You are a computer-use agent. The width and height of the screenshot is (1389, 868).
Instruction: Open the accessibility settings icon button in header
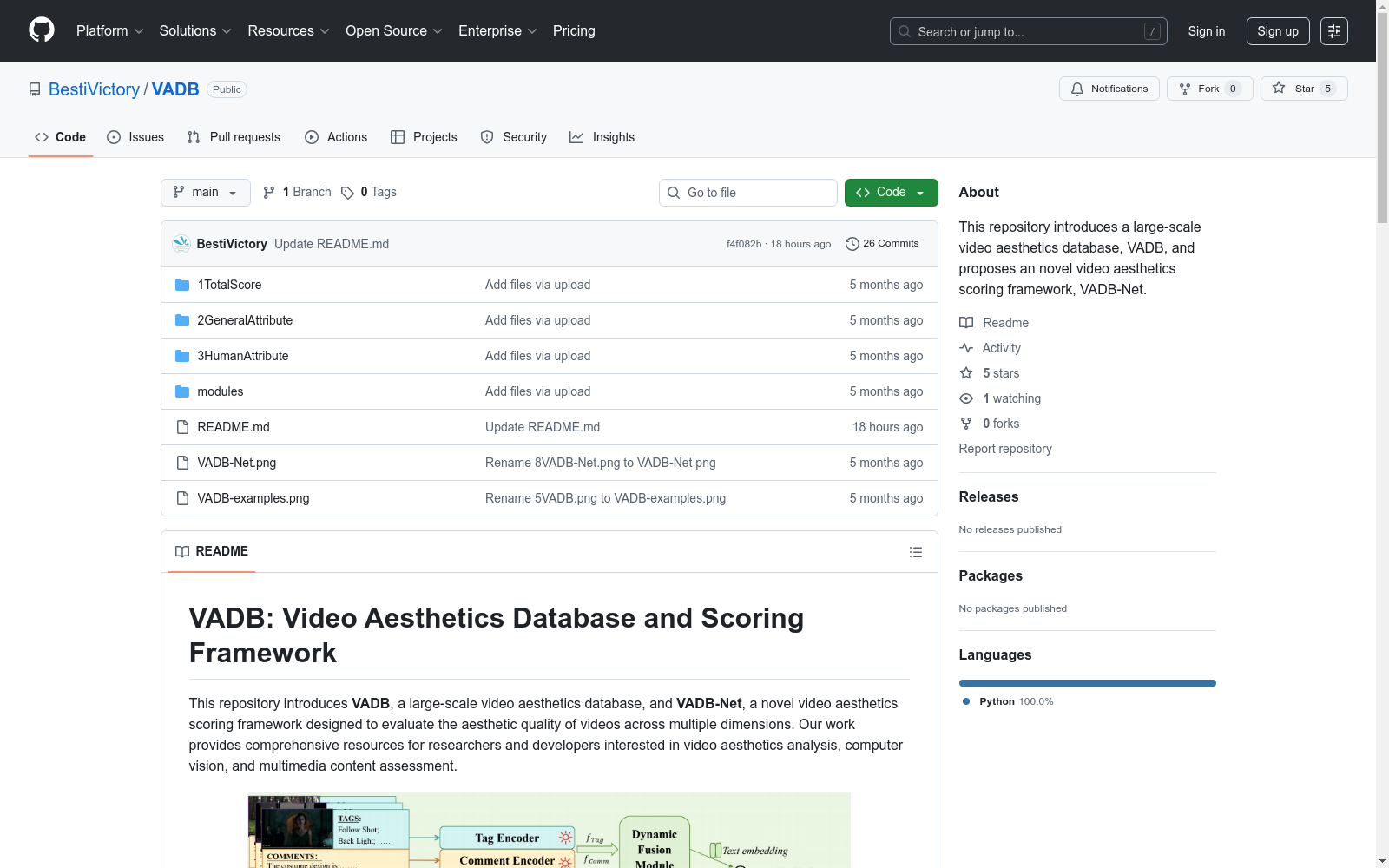pos(1333,31)
